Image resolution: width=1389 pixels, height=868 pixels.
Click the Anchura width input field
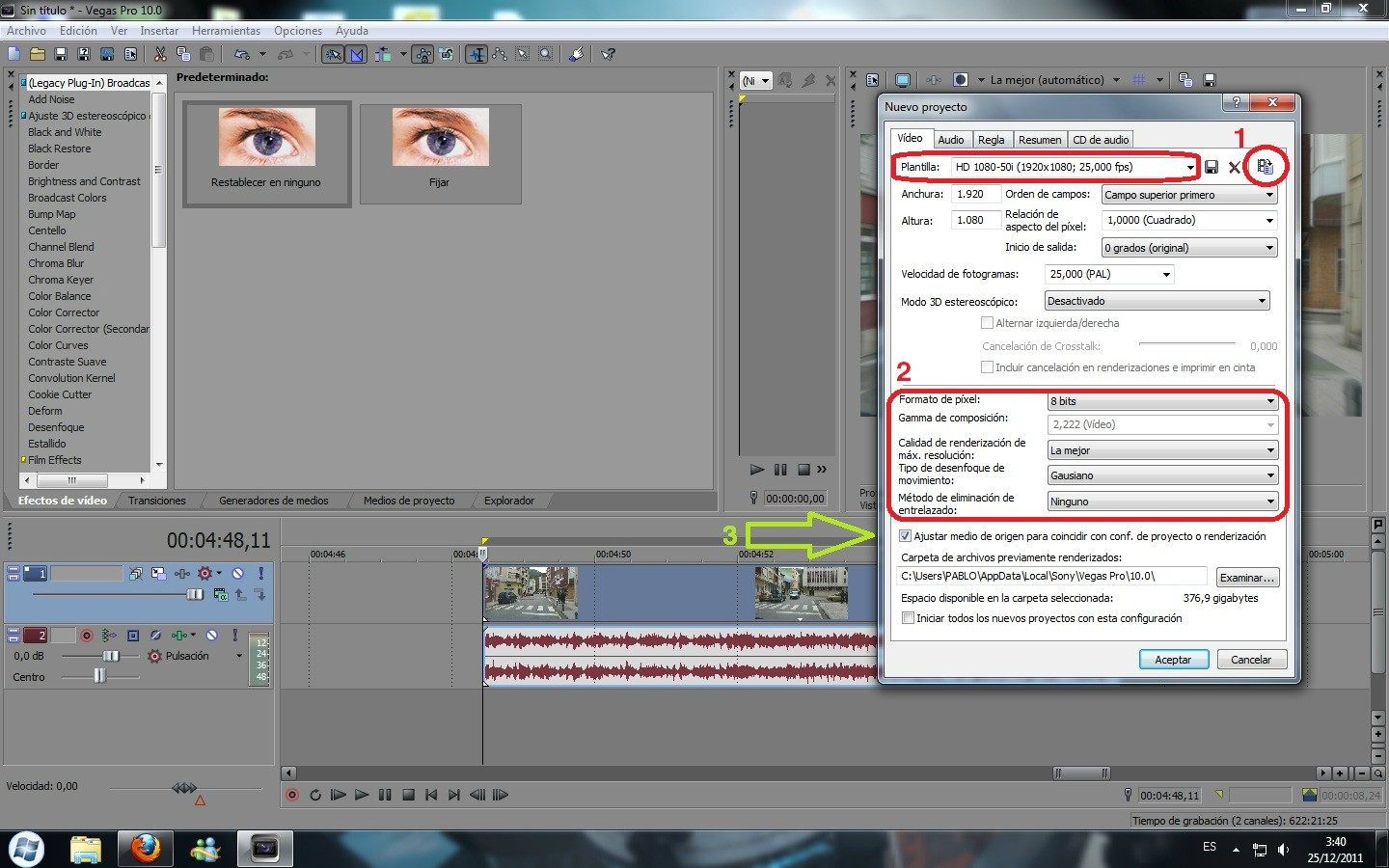click(x=976, y=194)
